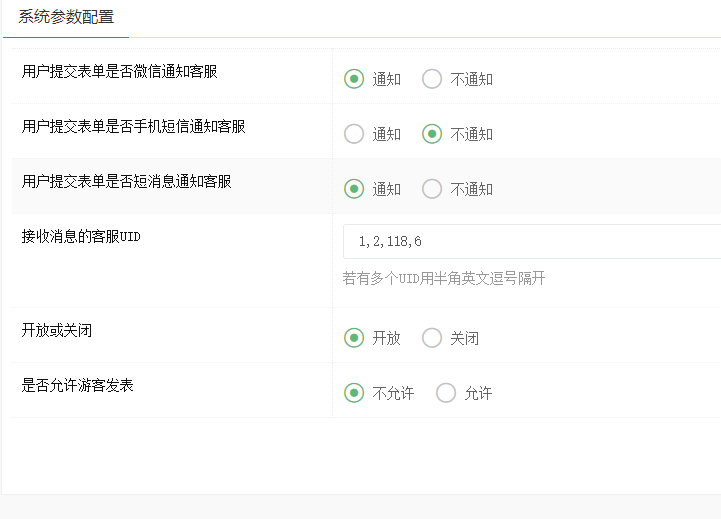Set guest posting to 允许
This screenshot has height=519, width=721.
[x=446, y=393]
